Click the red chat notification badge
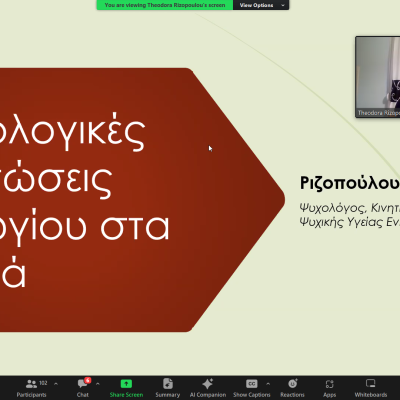This screenshot has height=400, width=400. coord(88,380)
